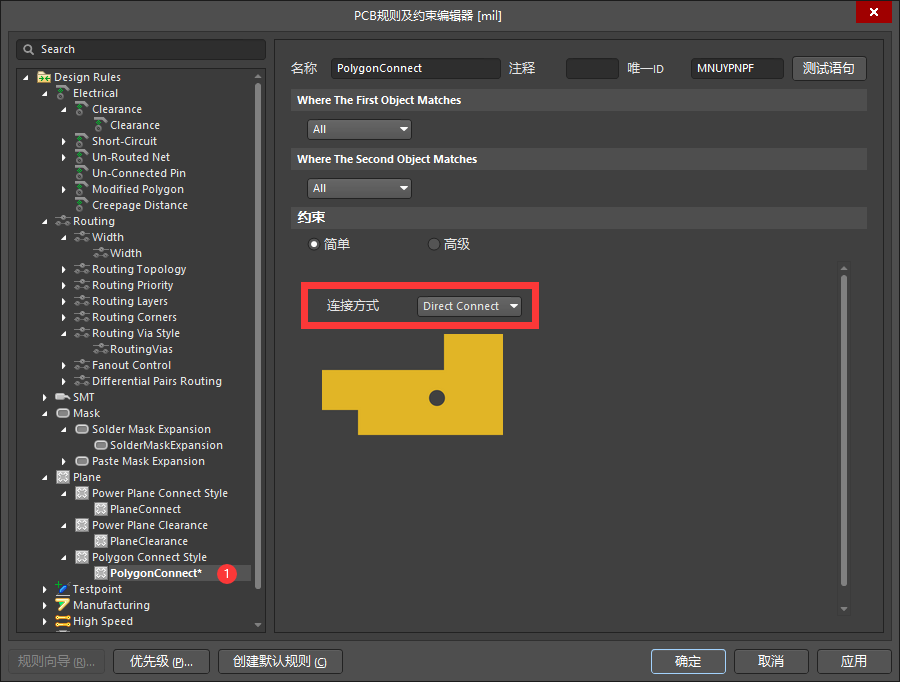The image size is (900, 682).
Task: Click the 注释 comment input field
Action: pos(592,68)
